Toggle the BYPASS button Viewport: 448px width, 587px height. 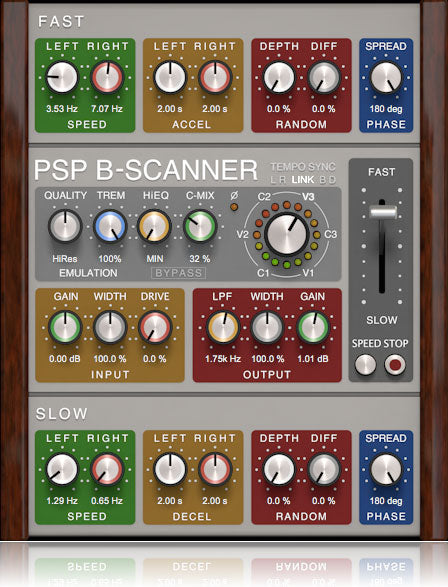pos(179,273)
